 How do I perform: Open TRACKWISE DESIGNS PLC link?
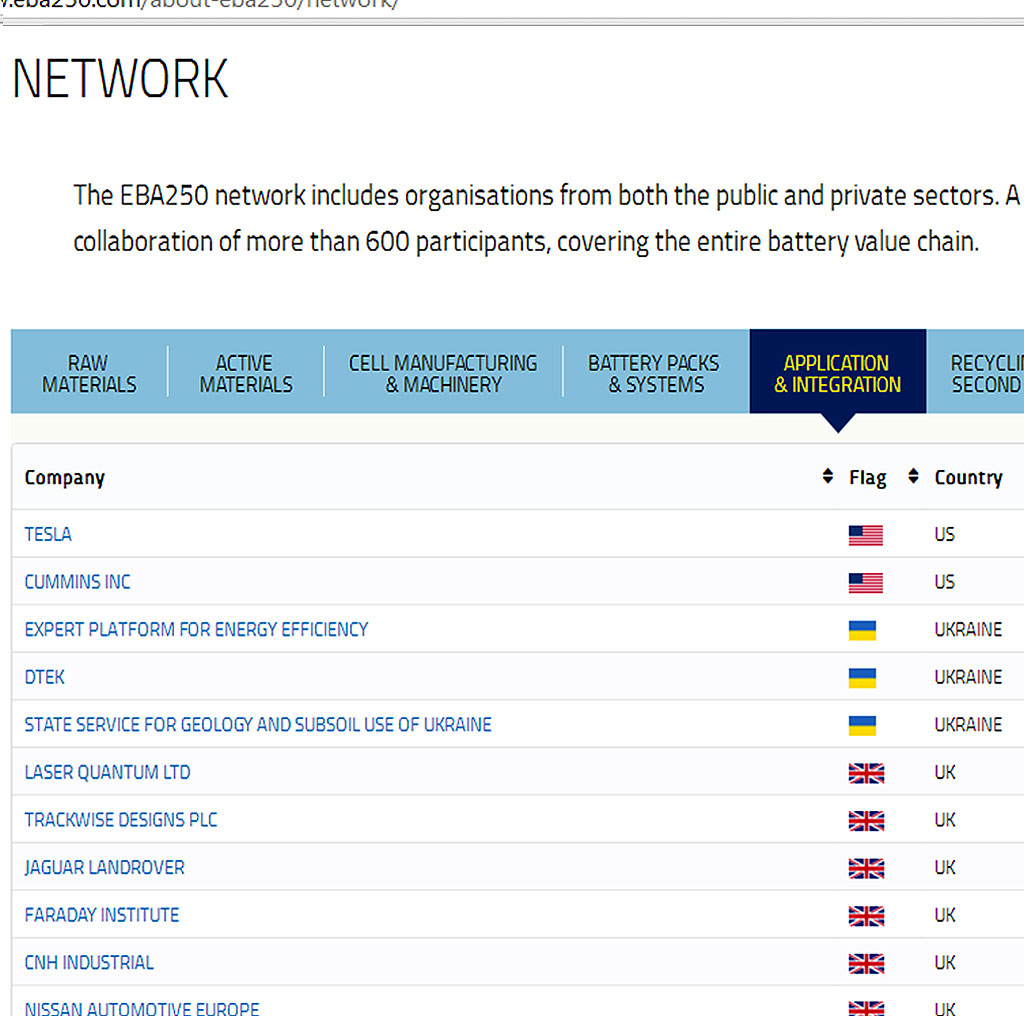(121, 820)
